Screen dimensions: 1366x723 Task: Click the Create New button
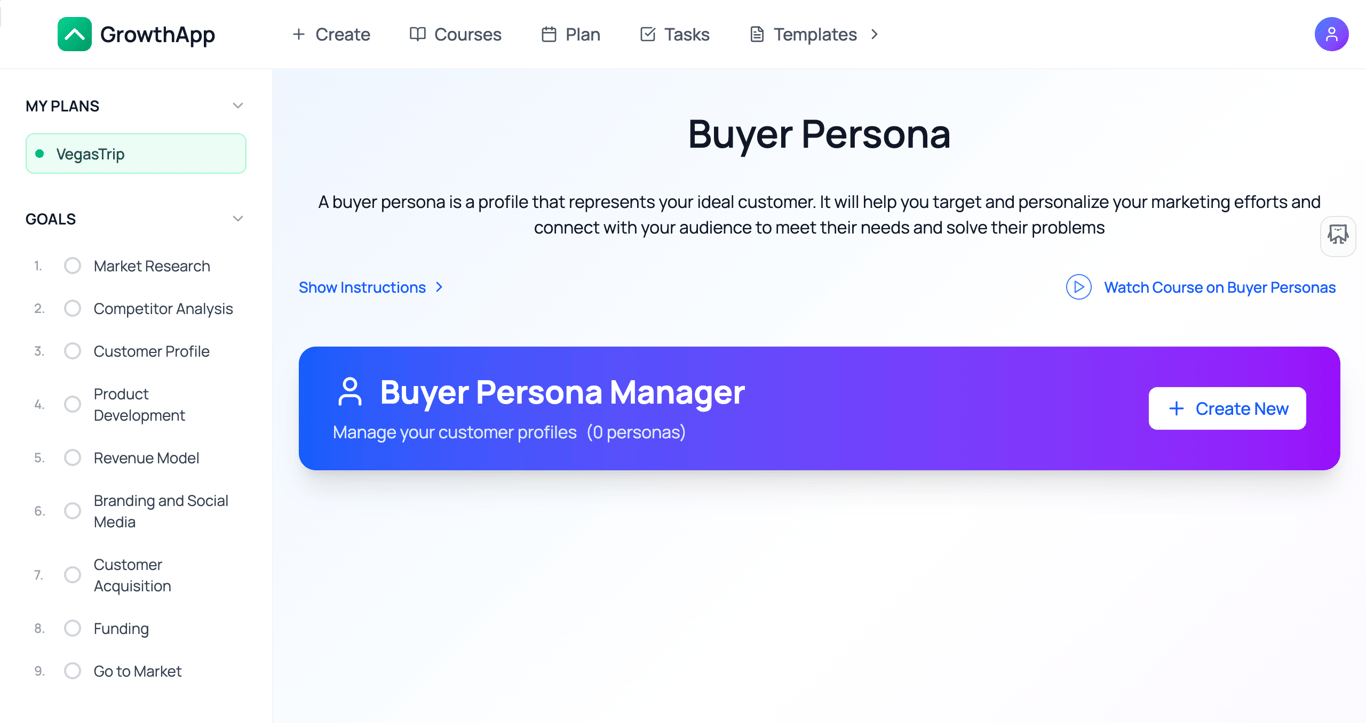1227,408
